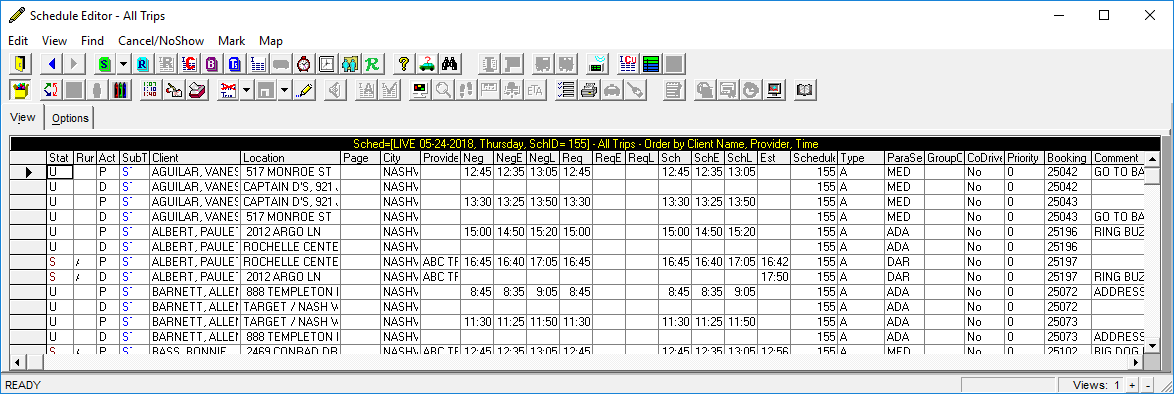Image resolution: width=1174 pixels, height=394 pixels.
Task: Click the time numbers icon
Action: [x=150, y=90]
